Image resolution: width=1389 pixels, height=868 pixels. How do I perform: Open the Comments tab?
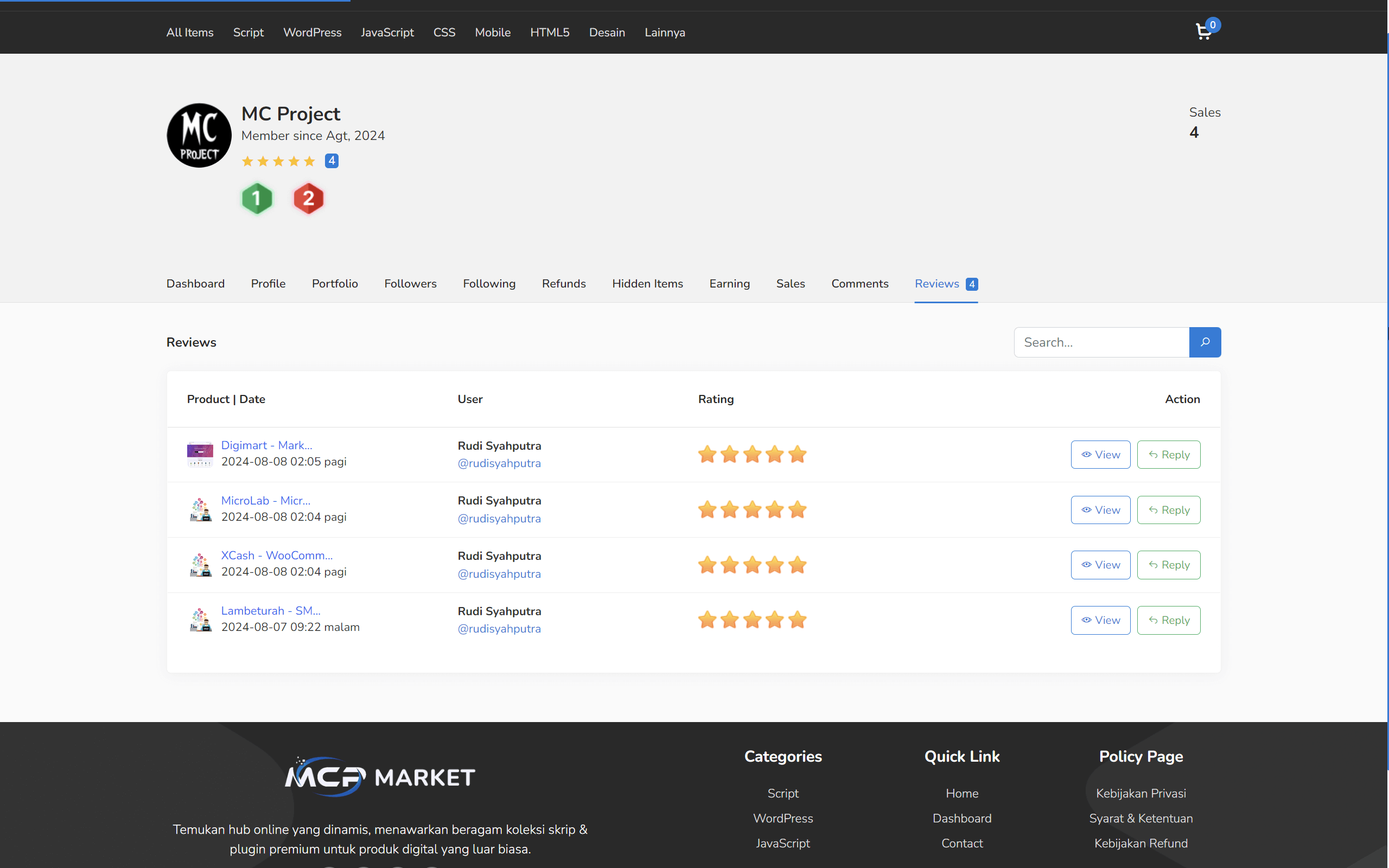[860, 284]
